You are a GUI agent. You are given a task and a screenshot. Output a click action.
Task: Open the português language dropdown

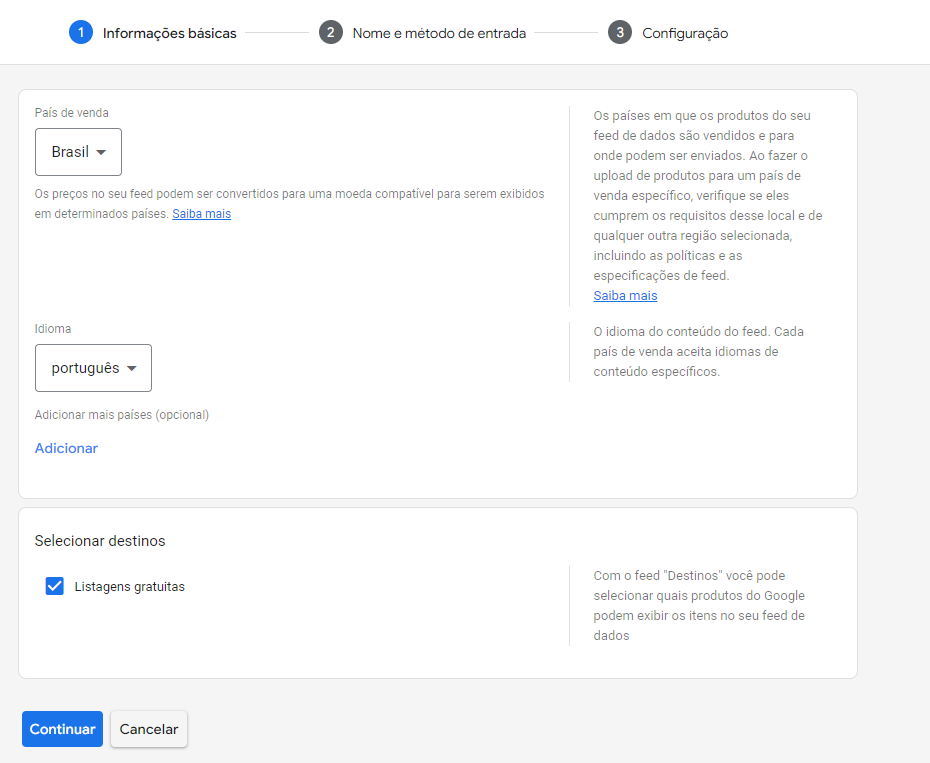93,368
